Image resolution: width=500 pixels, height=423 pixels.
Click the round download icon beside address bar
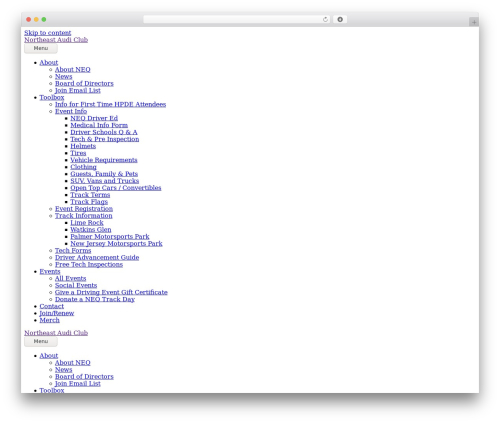[340, 20]
